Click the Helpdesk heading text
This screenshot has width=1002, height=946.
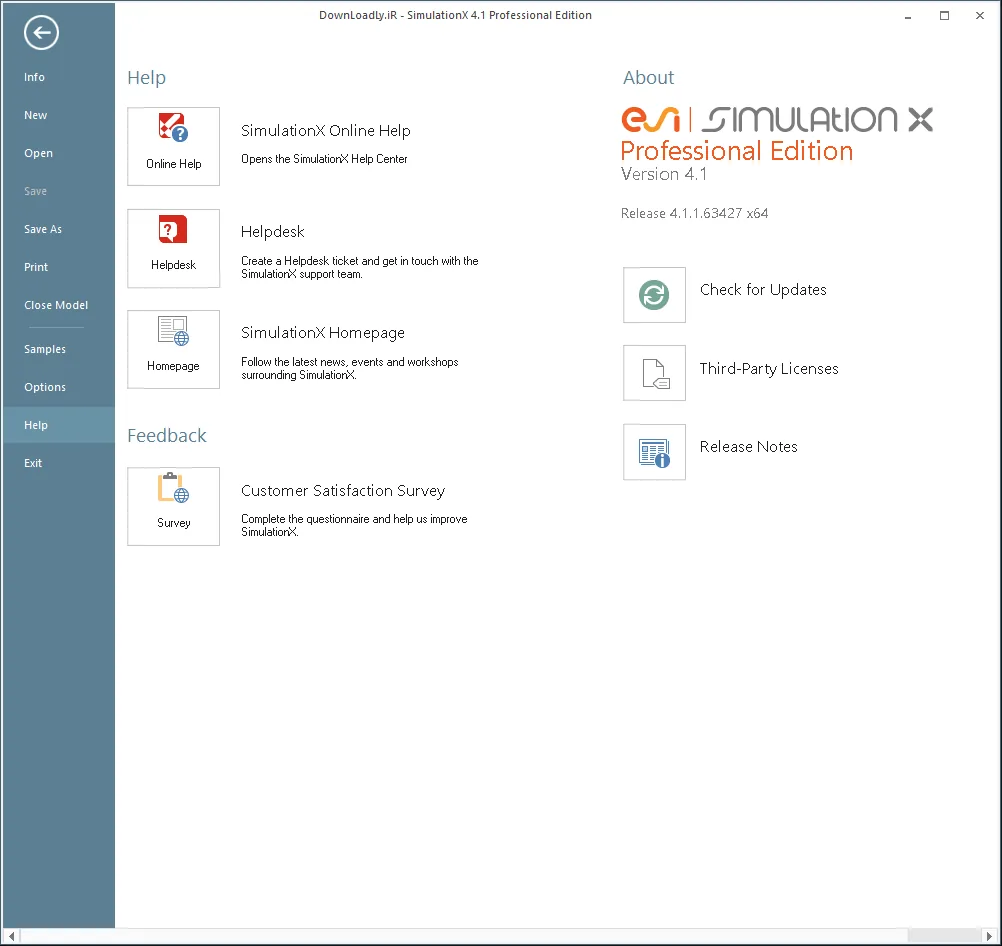(272, 231)
